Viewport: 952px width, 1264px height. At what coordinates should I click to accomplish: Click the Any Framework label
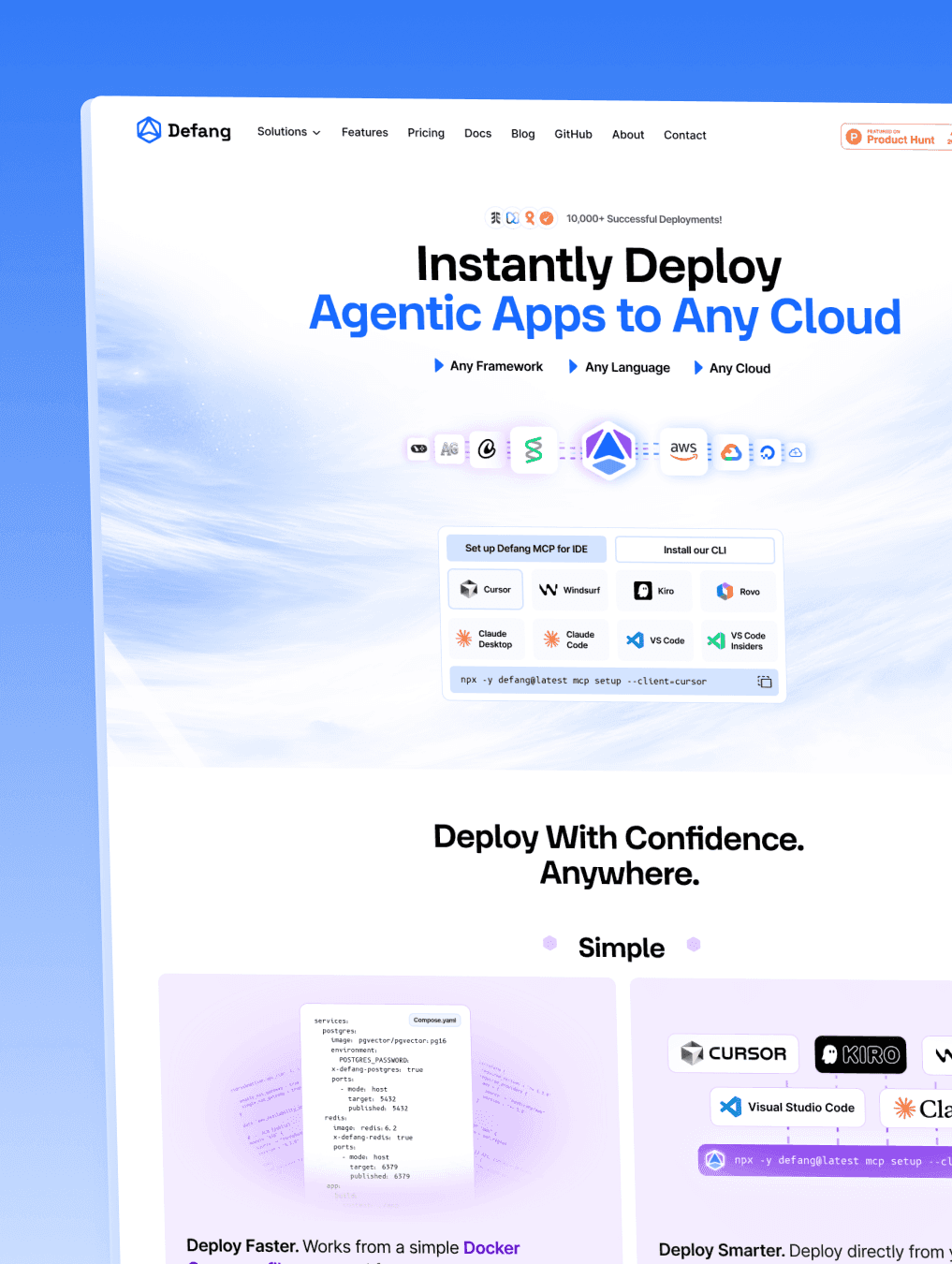point(496,366)
